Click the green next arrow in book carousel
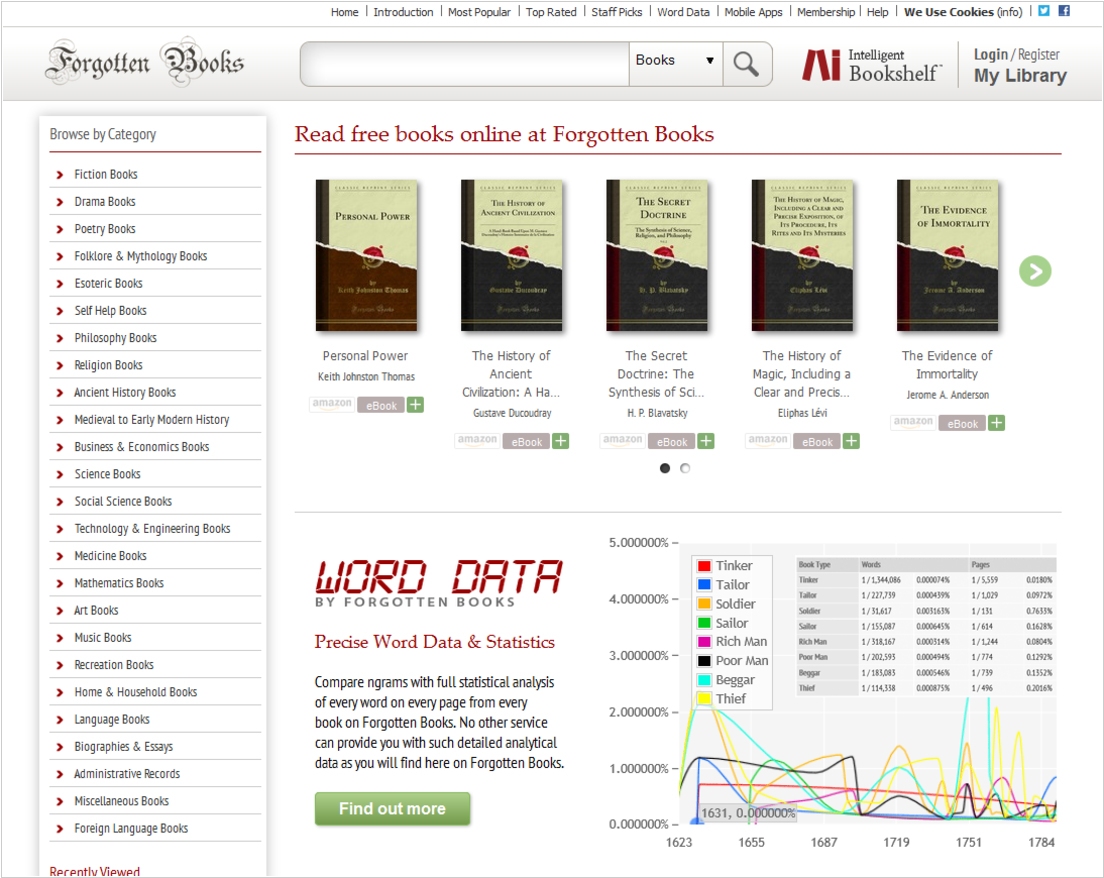This screenshot has width=1104, height=878. point(1035,271)
